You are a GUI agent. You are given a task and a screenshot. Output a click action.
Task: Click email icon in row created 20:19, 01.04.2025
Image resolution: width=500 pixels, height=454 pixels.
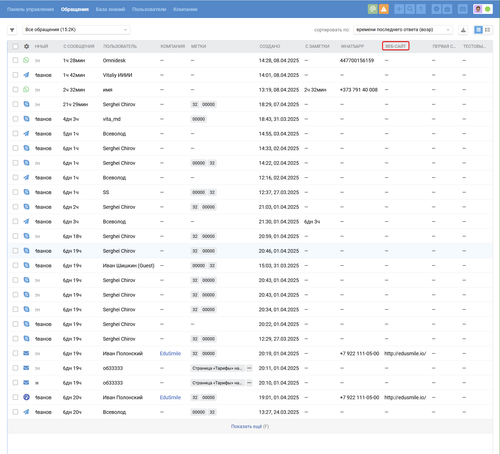[x=26, y=353]
